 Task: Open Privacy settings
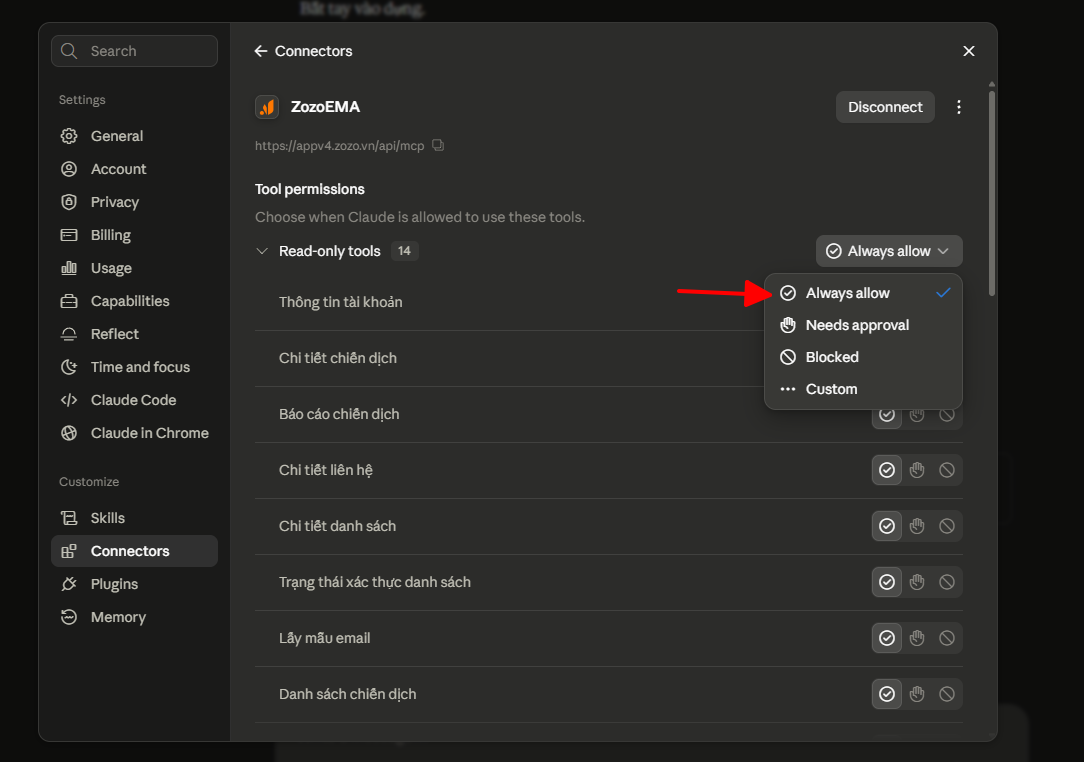click(134, 202)
